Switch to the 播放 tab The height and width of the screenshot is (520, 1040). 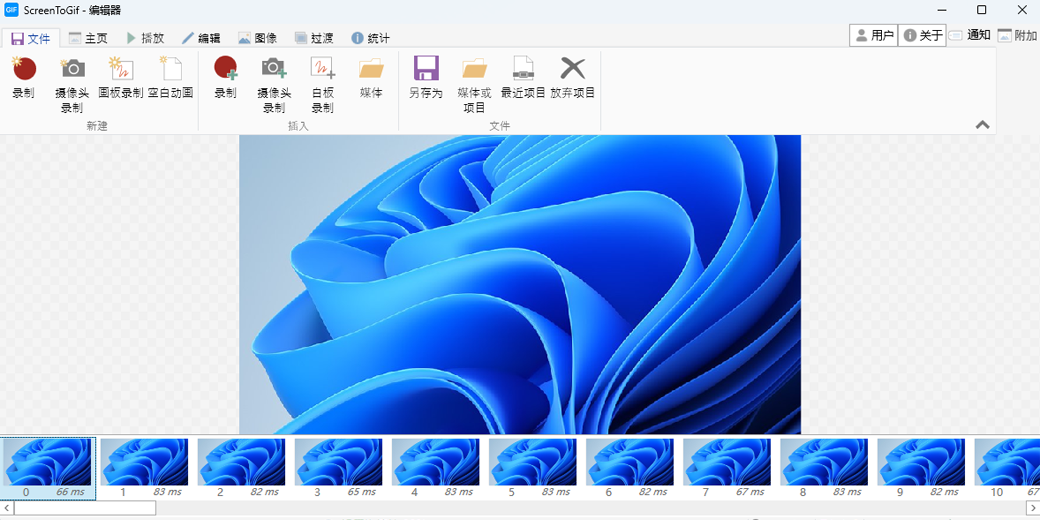click(145, 38)
